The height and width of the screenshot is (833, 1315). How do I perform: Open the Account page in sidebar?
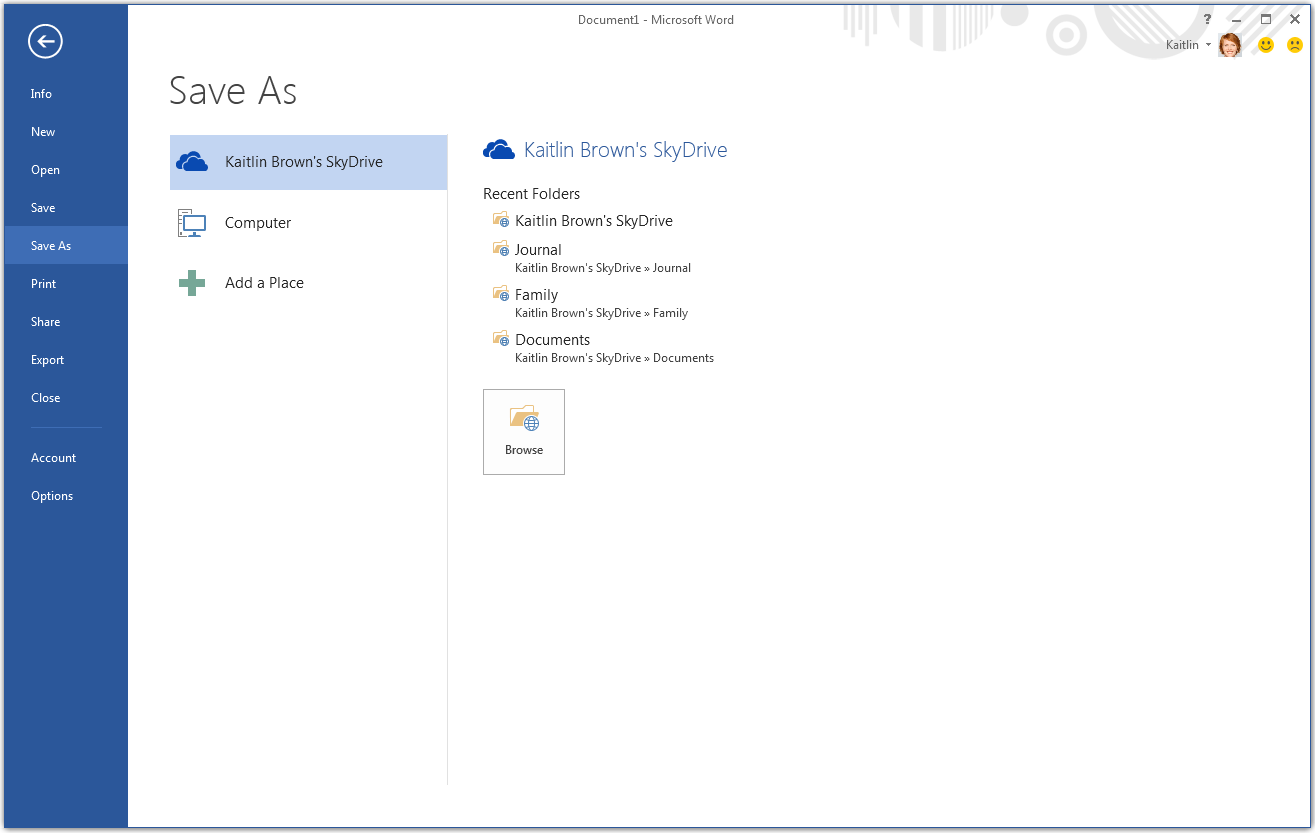[53, 458]
